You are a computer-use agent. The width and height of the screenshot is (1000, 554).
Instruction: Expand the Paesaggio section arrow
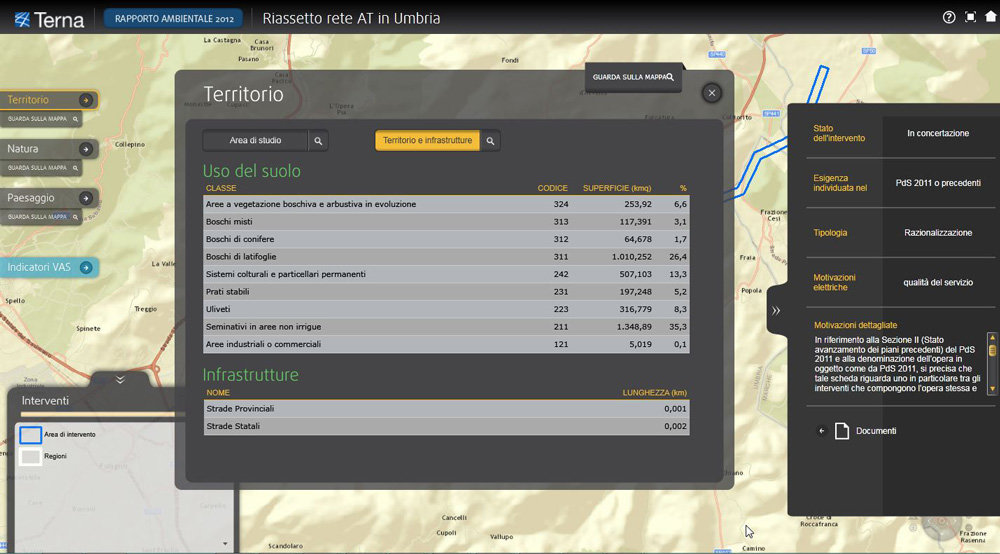(87, 198)
